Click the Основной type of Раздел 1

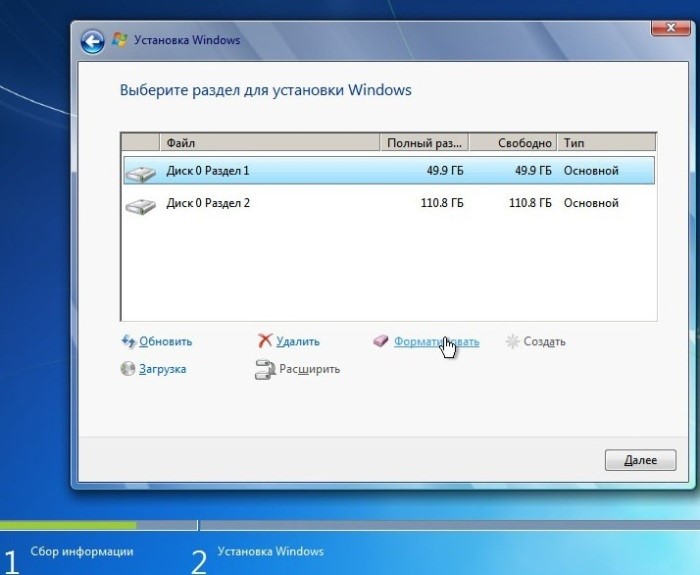(x=591, y=171)
